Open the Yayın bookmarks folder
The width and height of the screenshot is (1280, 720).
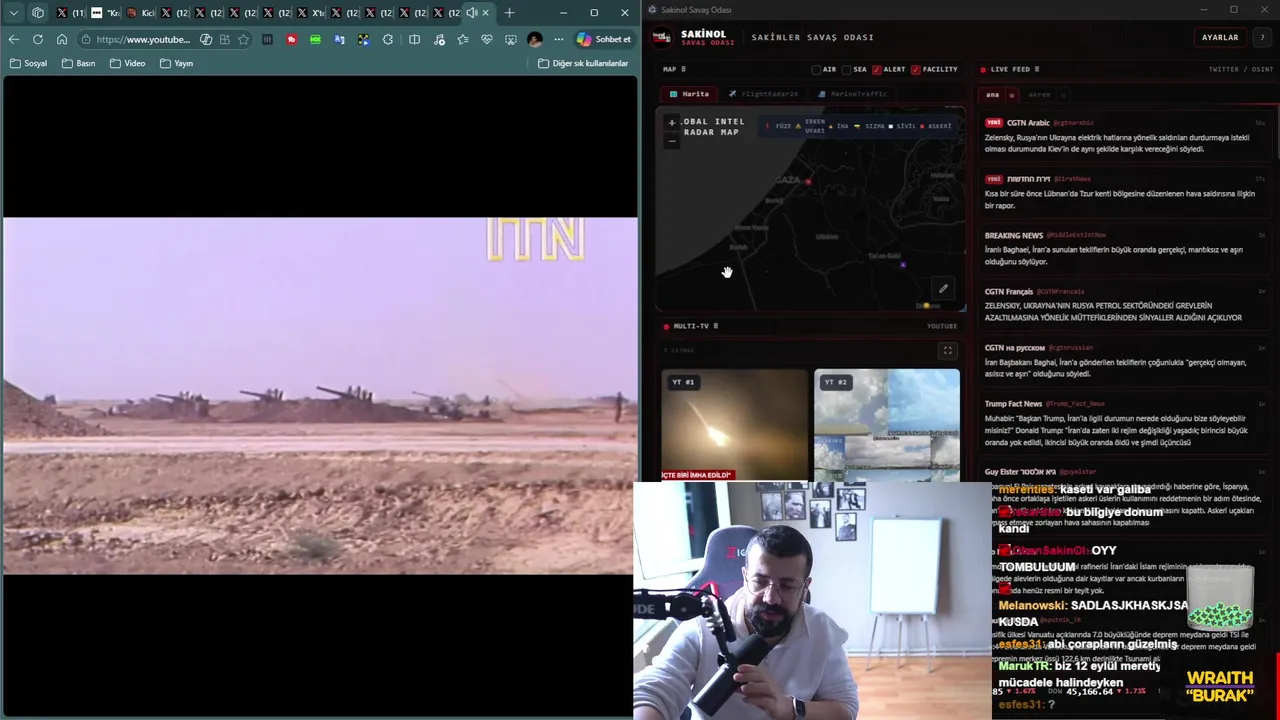click(176, 63)
